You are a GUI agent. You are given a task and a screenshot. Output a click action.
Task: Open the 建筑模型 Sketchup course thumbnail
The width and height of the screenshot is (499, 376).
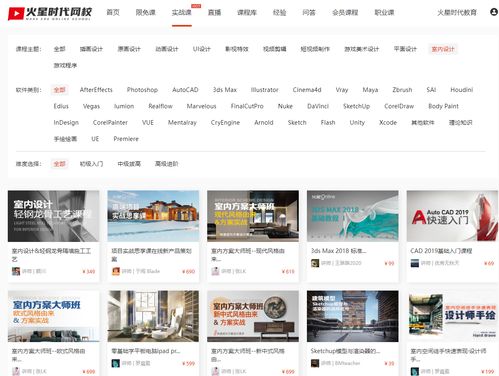352,316
